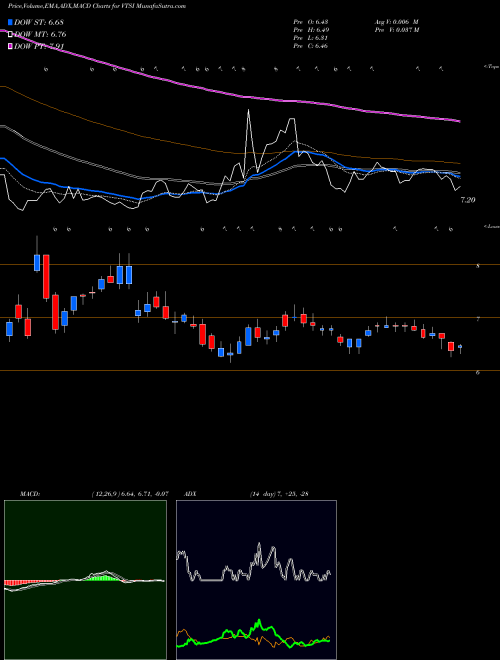Click the price axis label 6

coord(478,373)
